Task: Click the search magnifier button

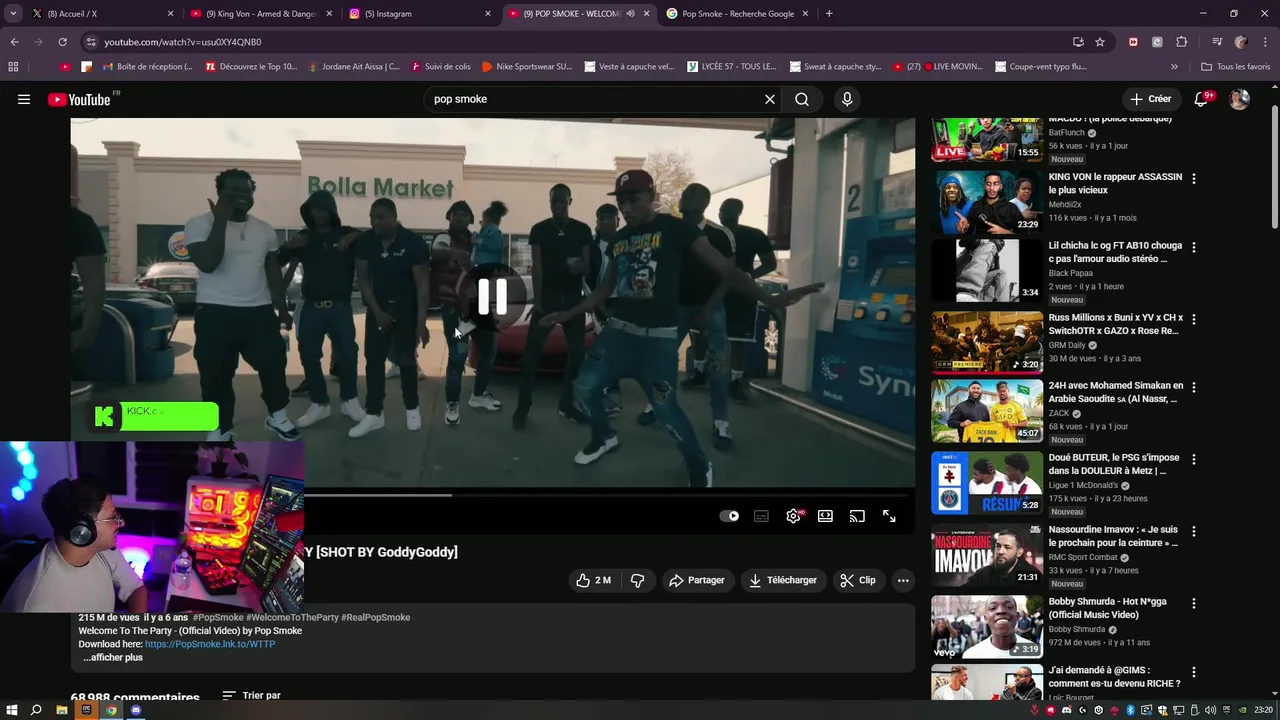Action: (802, 99)
